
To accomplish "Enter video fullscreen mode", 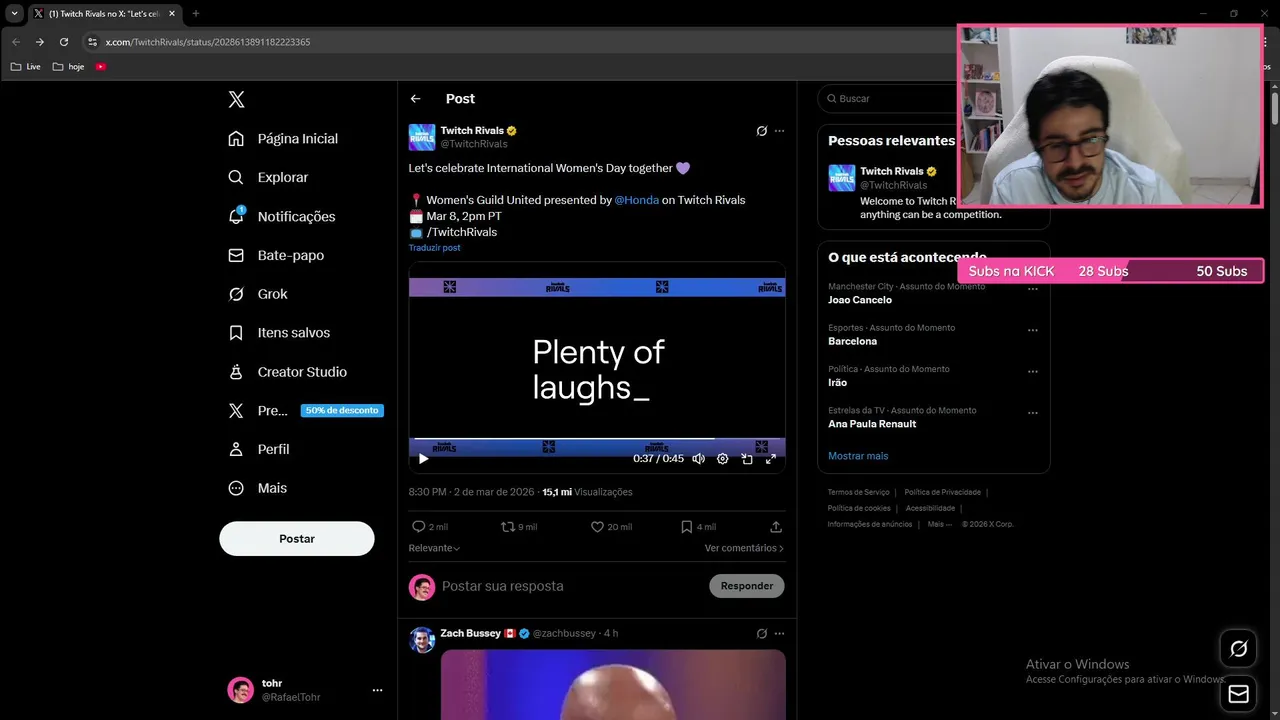I will click(770, 459).
